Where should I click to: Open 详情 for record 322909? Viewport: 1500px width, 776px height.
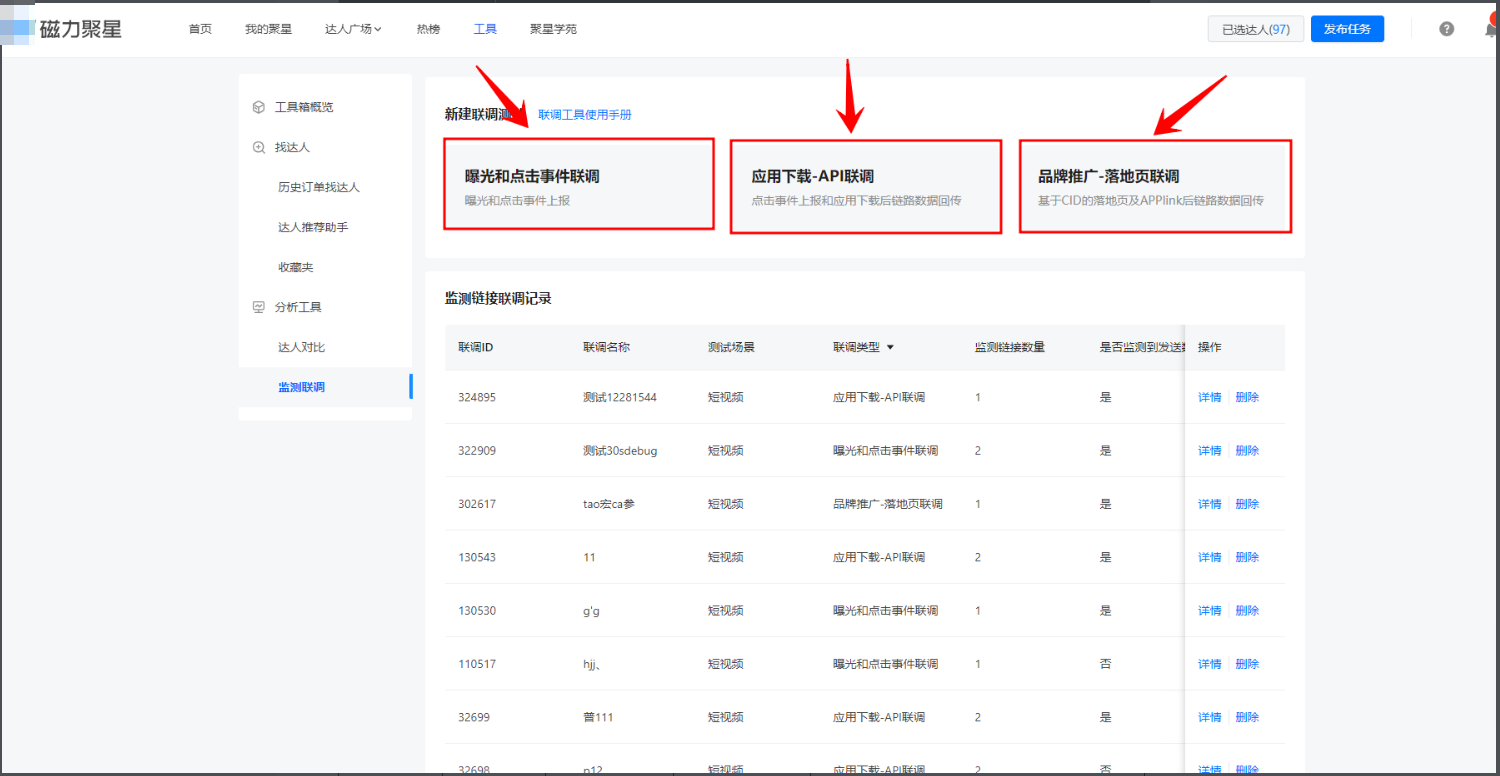click(1210, 451)
